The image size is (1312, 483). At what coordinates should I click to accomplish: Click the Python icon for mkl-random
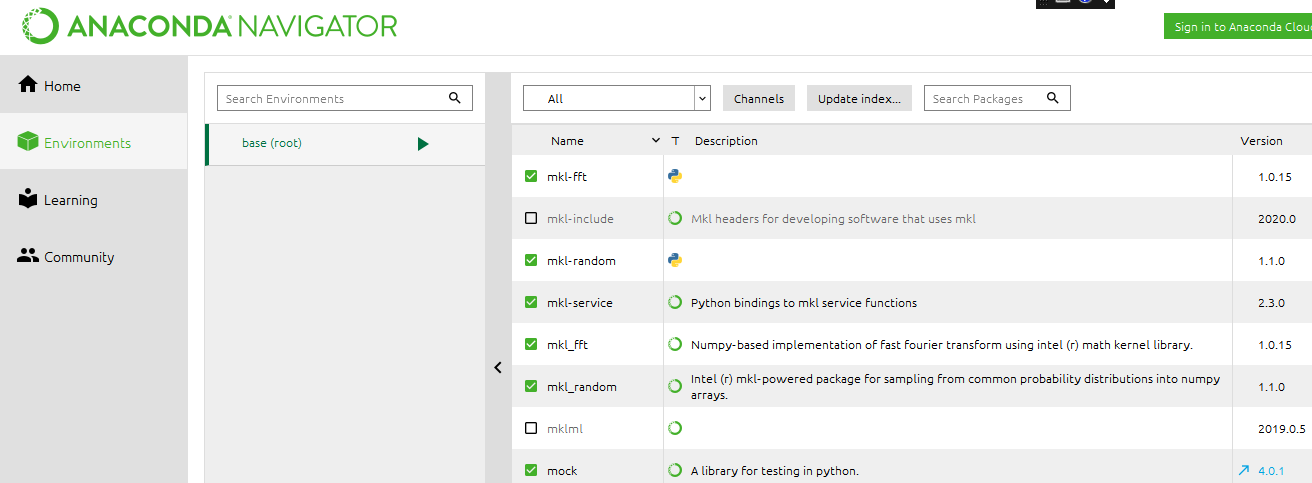point(675,260)
